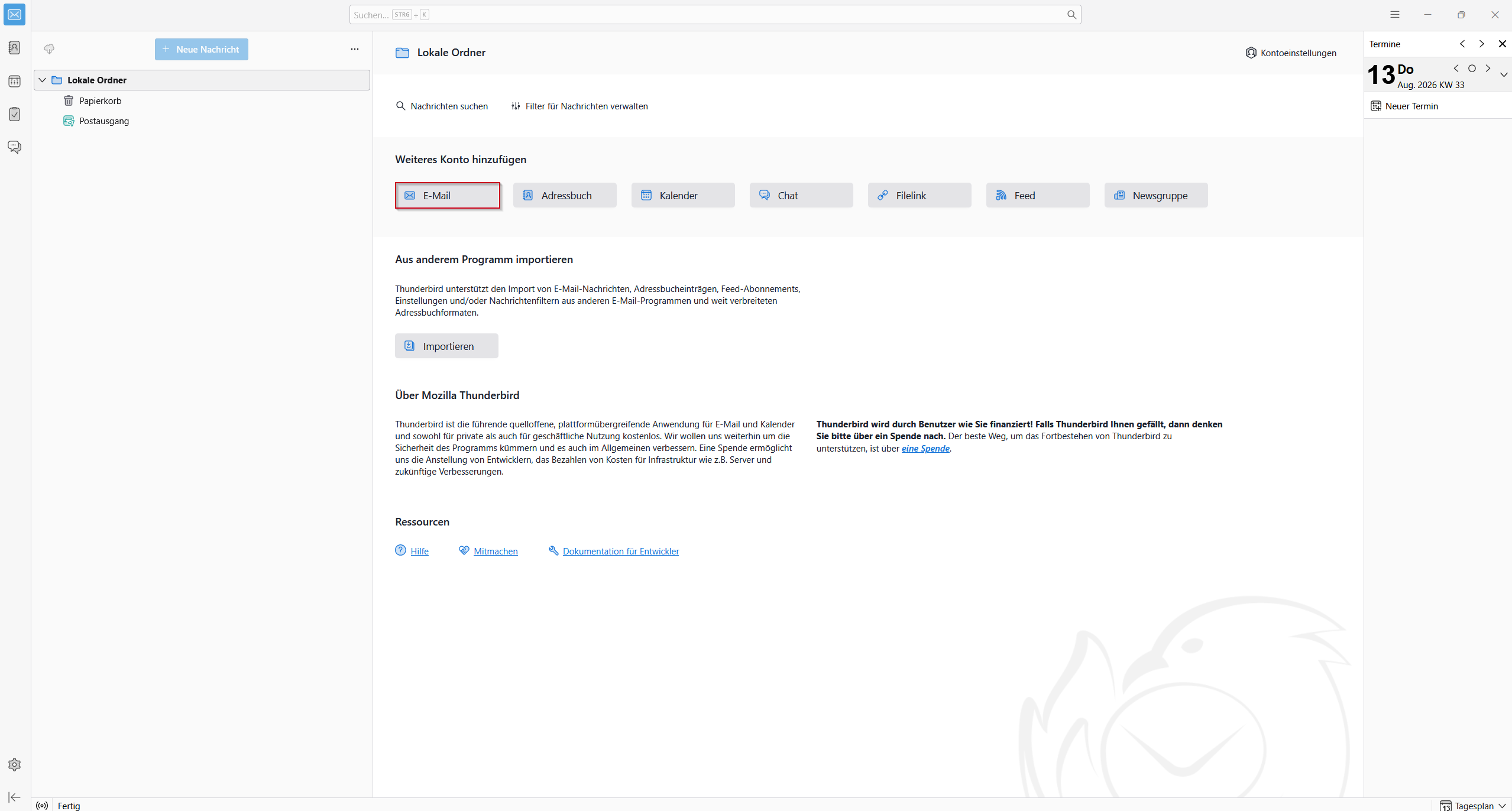
Task: Click the Importieren button
Action: click(446, 346)
